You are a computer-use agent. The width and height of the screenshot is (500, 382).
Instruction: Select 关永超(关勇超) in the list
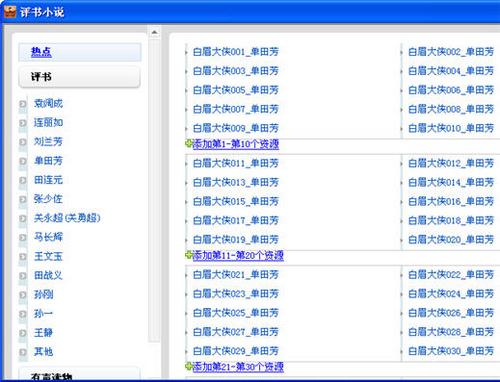coord(67,218)
